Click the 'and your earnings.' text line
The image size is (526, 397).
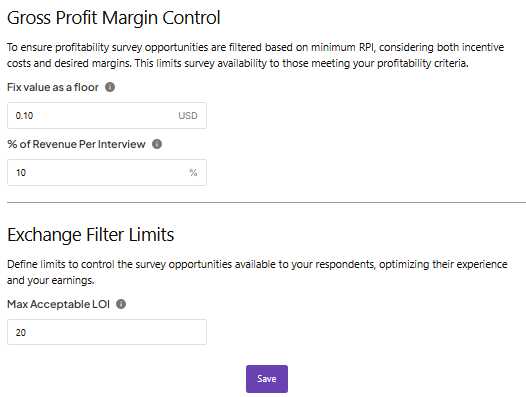51,280
